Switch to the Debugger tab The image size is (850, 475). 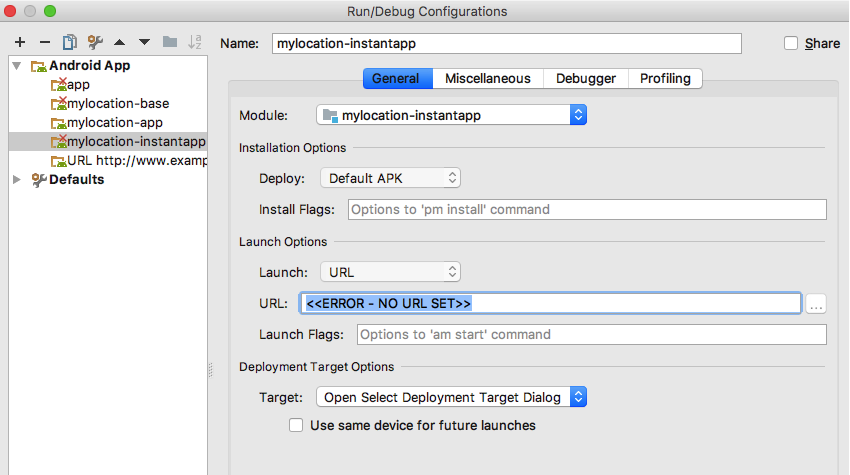pos(586,78)
